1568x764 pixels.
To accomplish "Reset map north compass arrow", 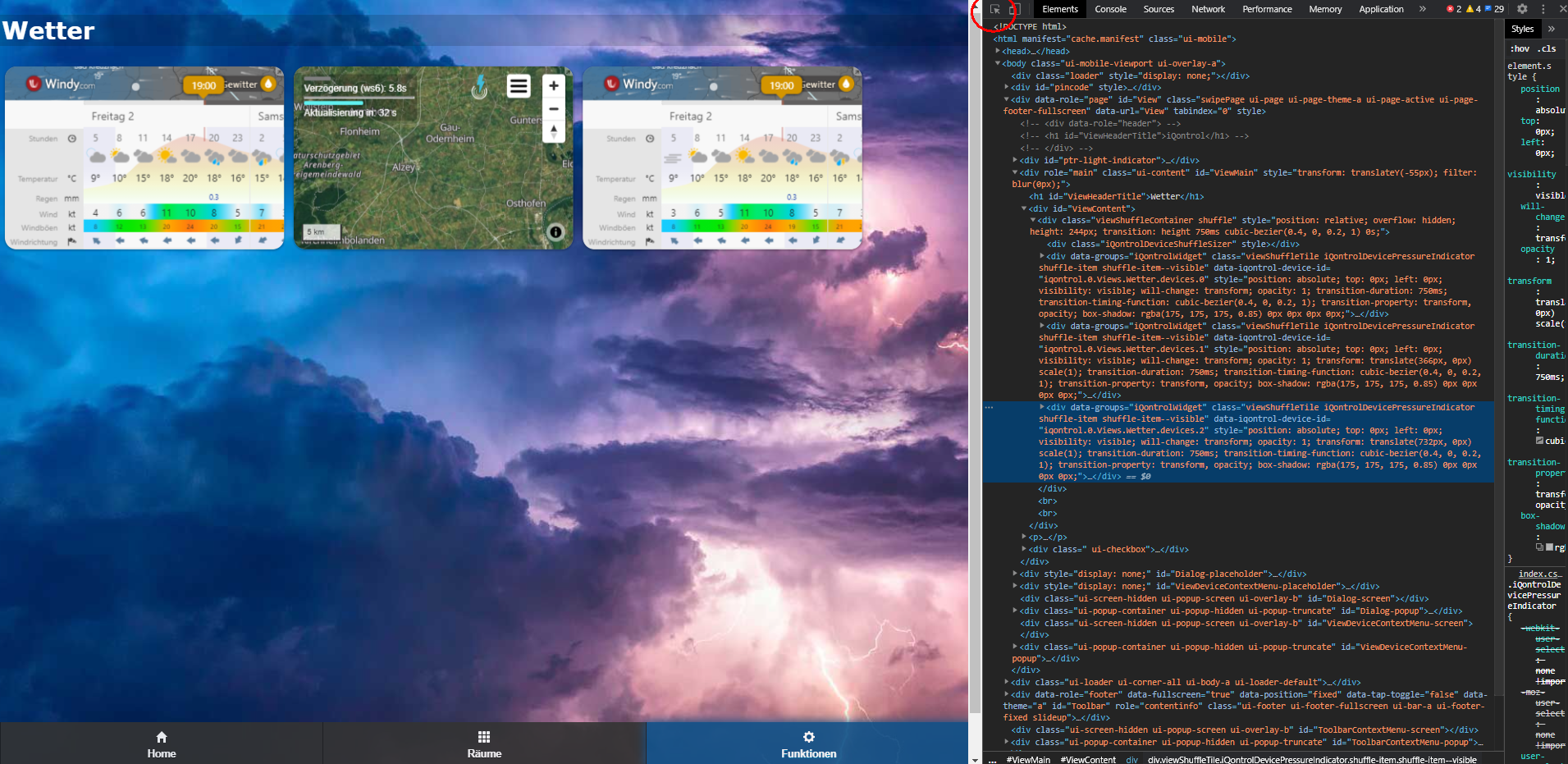I will (x=554, y=131).
